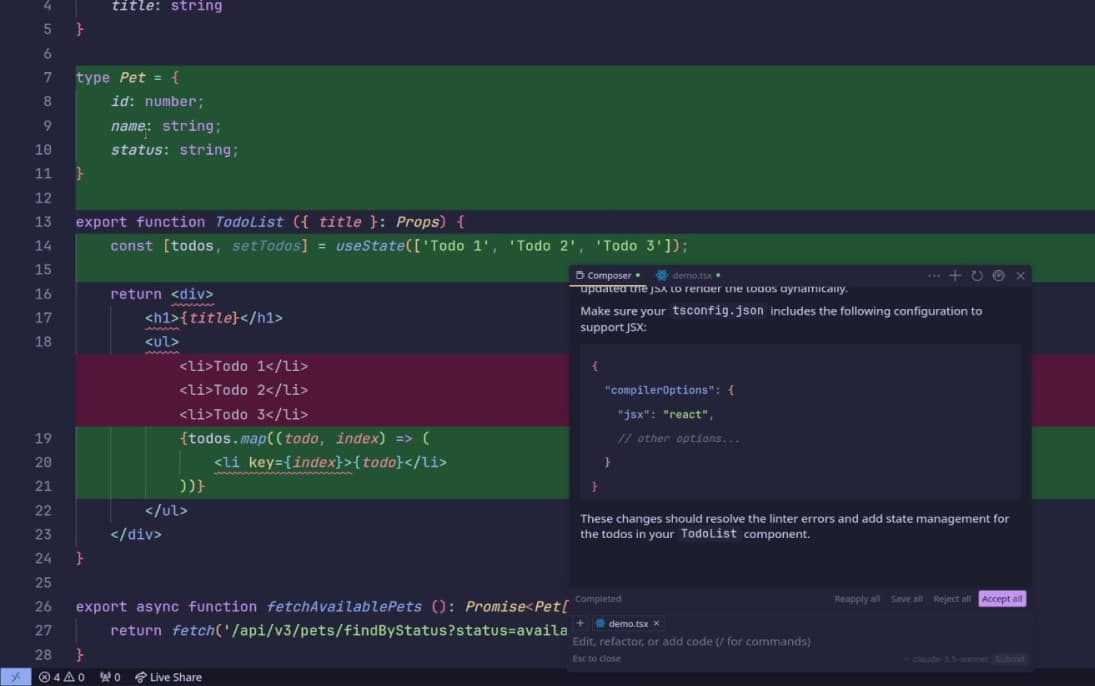Click the Composer refresh icon
This screenshot has height=686, width=1095.
(977, 276)
